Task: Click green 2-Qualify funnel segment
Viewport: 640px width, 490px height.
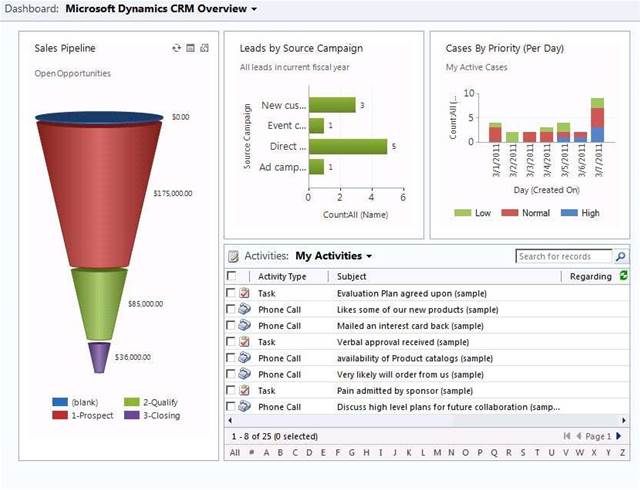Action: tap(99, 304)
